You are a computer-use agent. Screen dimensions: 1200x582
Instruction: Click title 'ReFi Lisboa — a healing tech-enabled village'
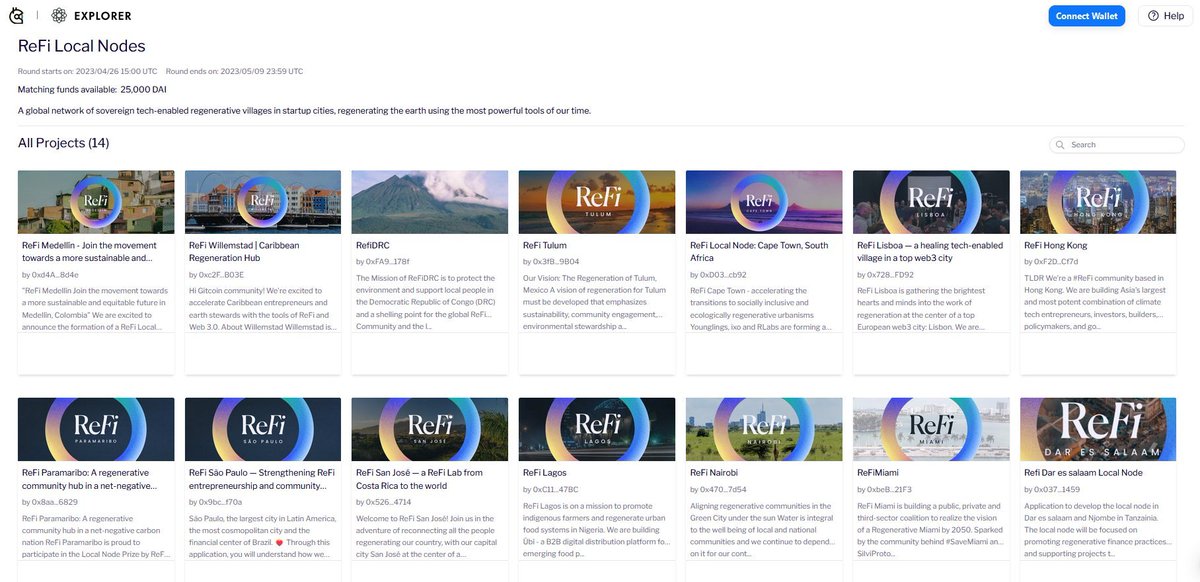[930, 251]
